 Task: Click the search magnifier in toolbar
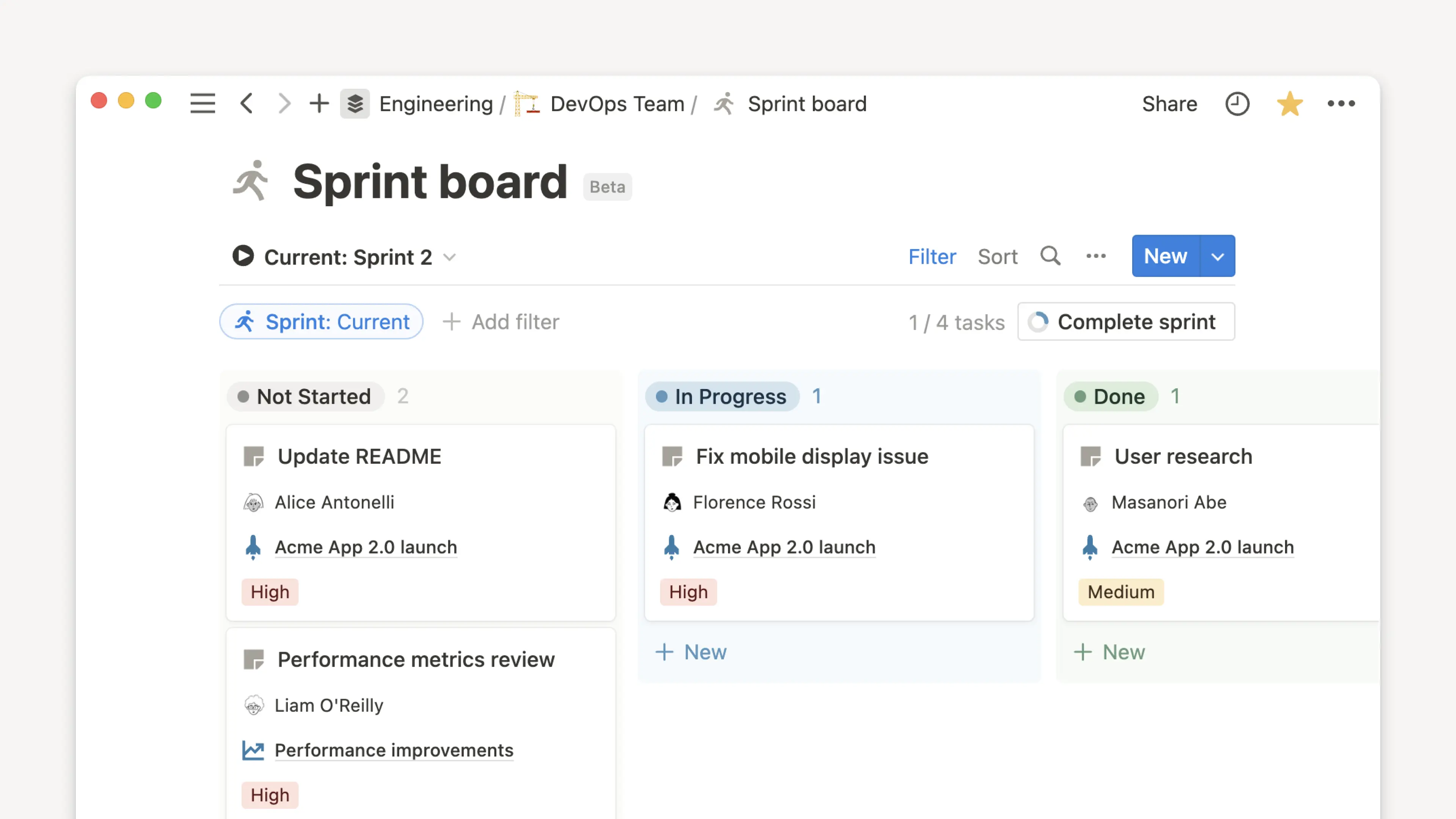(x=1050, y=256)
